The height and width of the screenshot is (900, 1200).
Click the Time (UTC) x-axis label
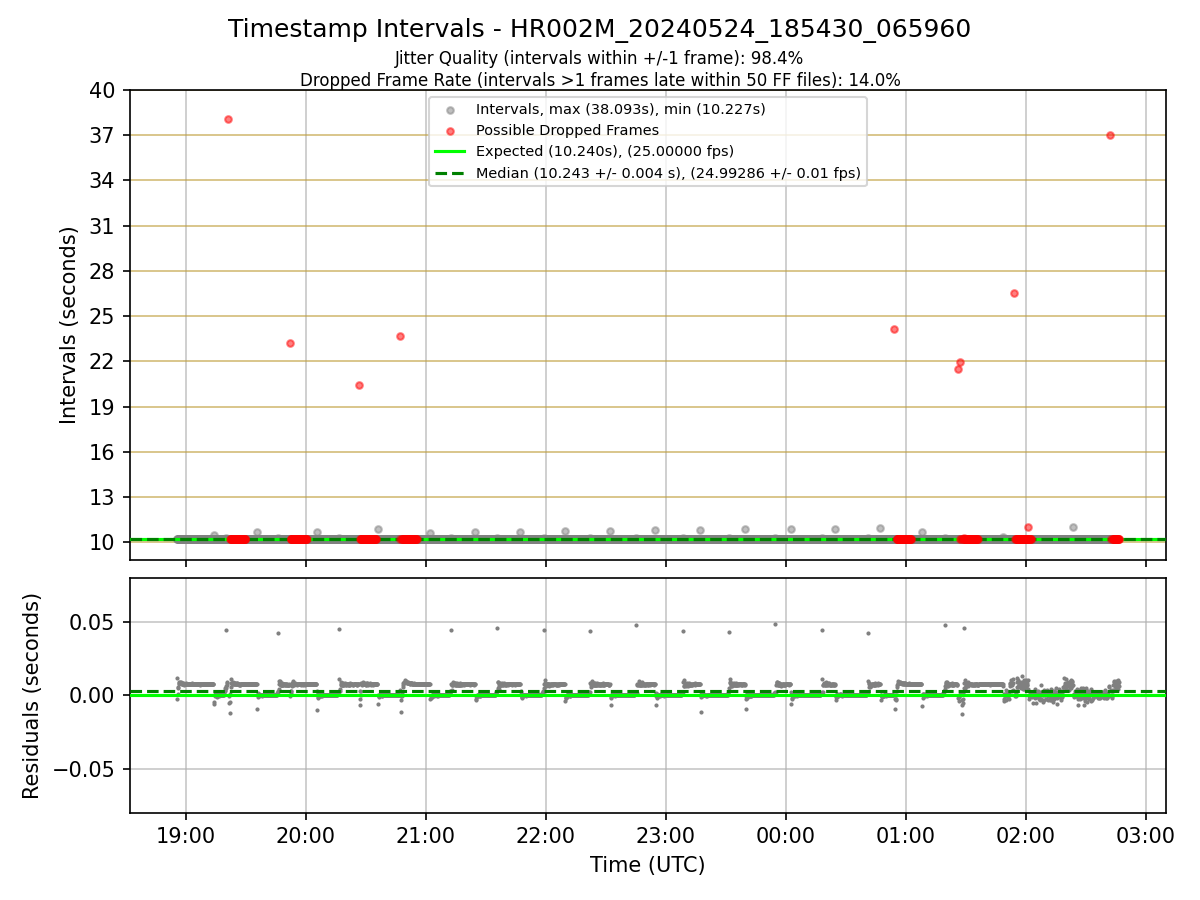click(x=647, y=865)
